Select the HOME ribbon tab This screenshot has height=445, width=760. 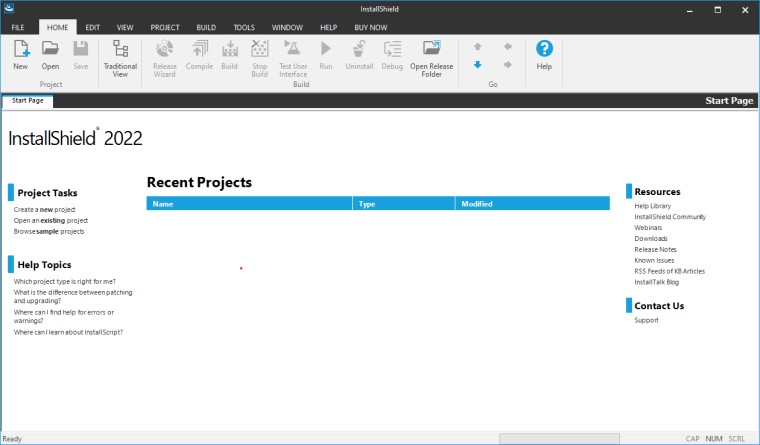click(57, 28)
